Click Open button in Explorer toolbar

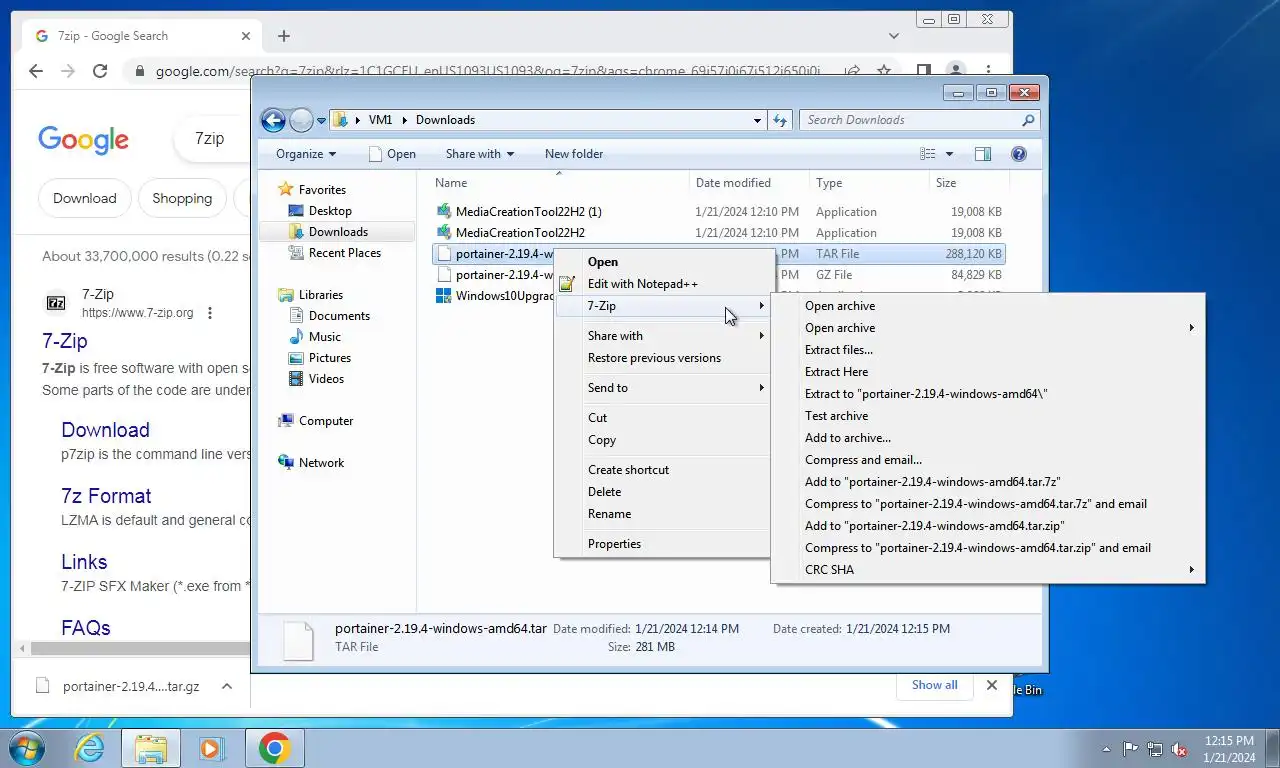click(392, 154)
